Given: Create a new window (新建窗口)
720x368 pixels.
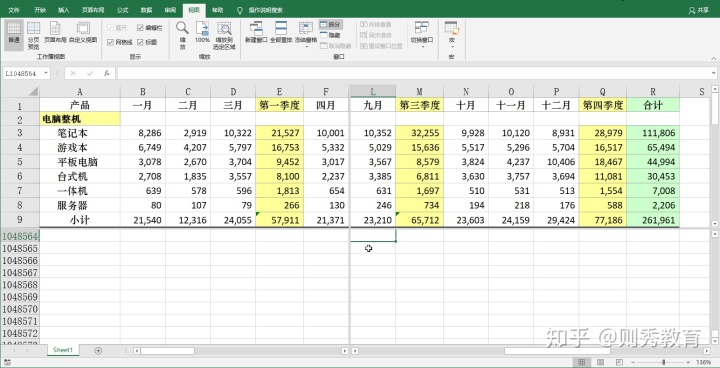Looking at the screenshot, I should [256, 32].
